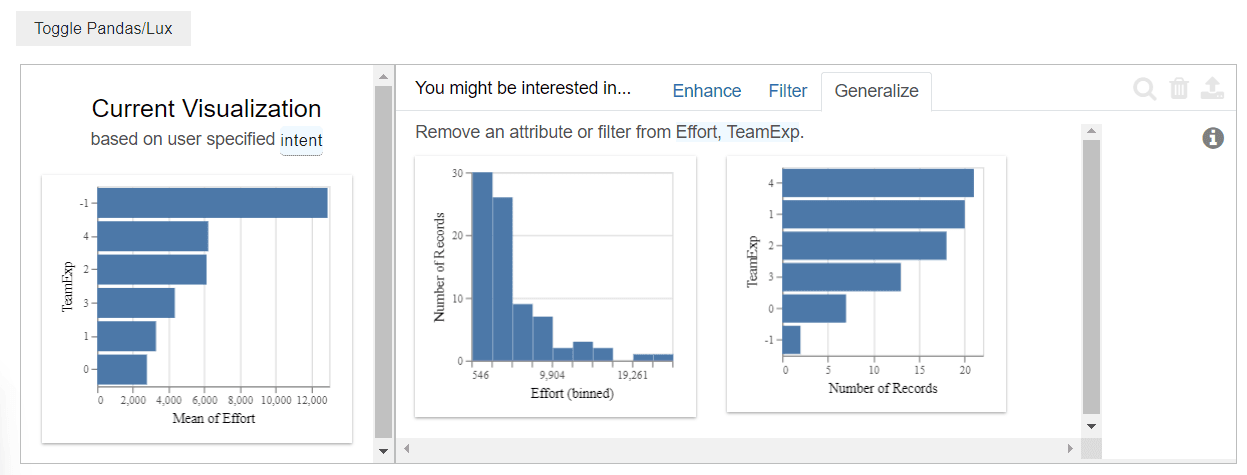Switch to the Enhance tab
Viewport: 1247px width, 475px height.
pos(707,91)
